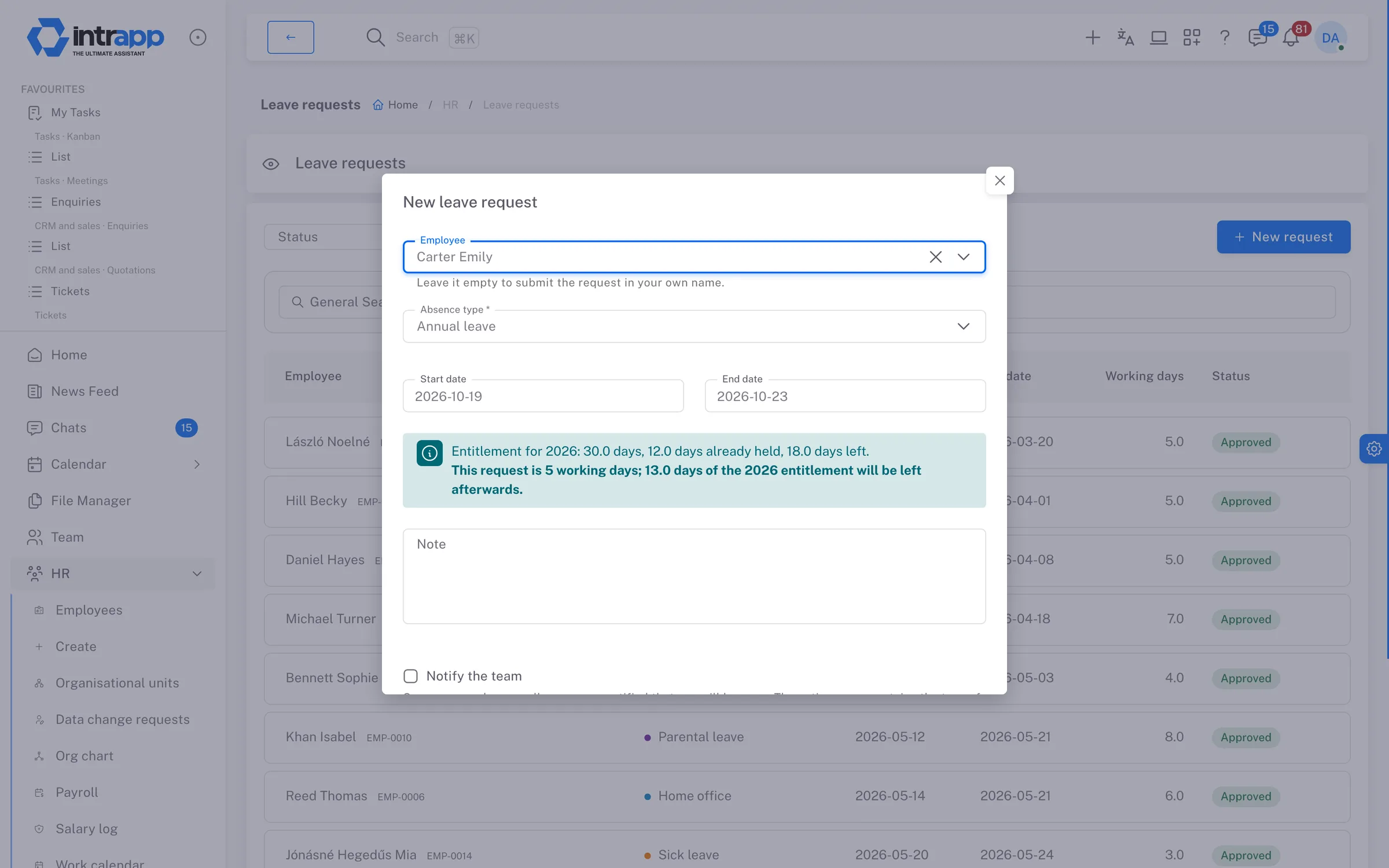The image size is (1389, 868).
Task: Open My Tasks in favourites
Action: pos(75,112)
